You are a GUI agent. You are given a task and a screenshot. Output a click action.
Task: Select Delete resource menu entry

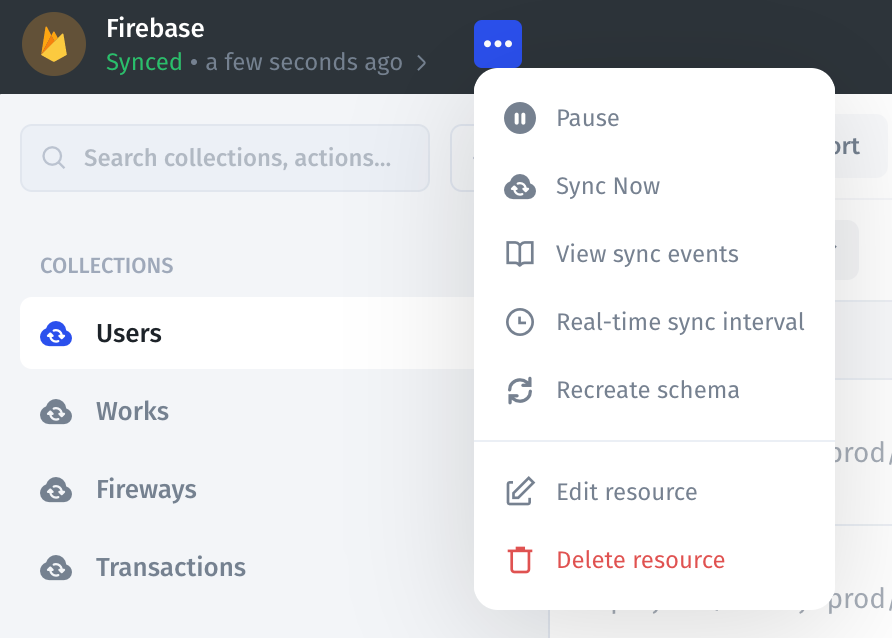click(x=654, y=560)
